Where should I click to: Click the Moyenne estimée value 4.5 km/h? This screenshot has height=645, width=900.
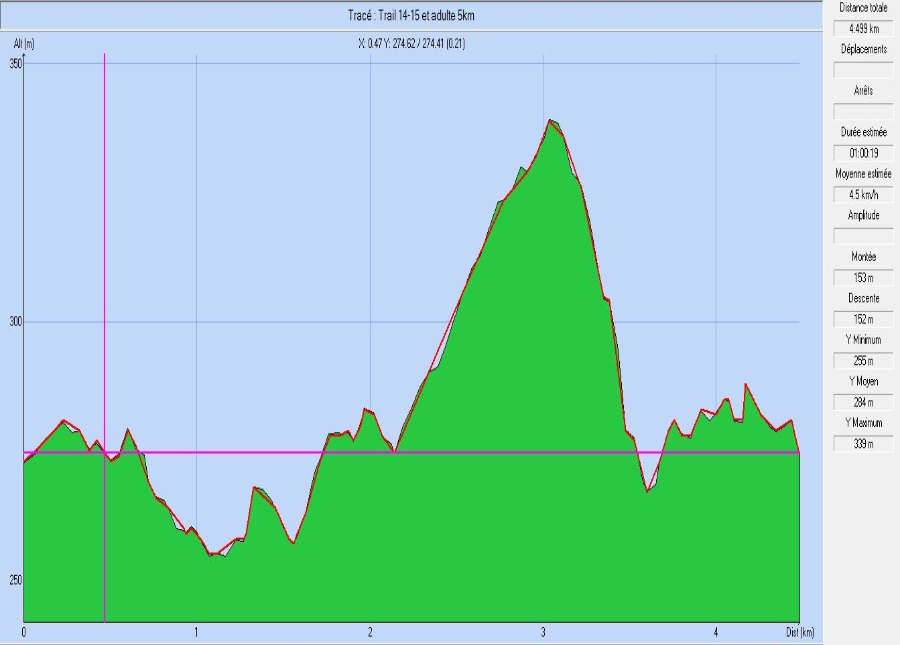click(x=862, y=194)
